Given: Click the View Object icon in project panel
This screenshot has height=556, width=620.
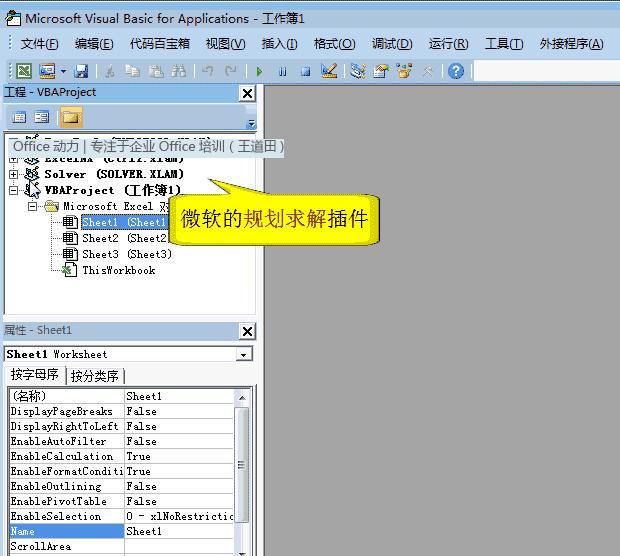Looking at the screenshot, I should click(42, 118).
